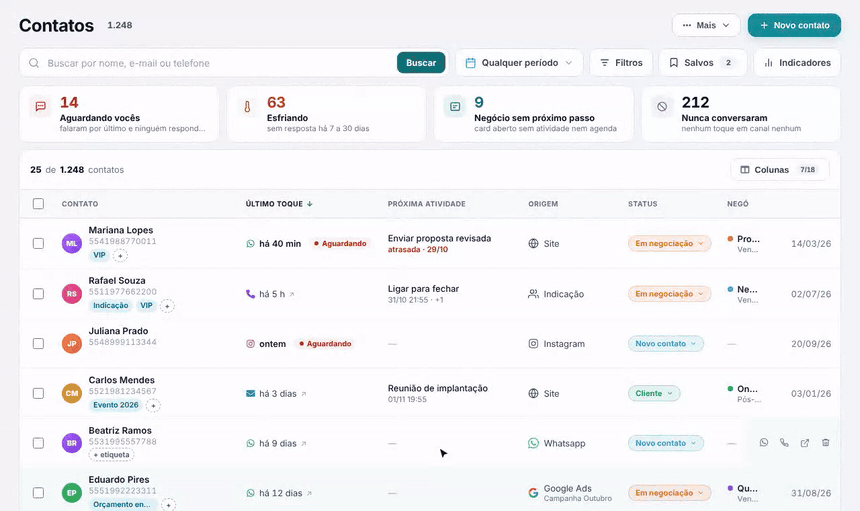Screen dimensions: 860x511
Task: Select the 'Nunca conversaram' 212 card
Action: pyautogui.click(x=741, y=115)
